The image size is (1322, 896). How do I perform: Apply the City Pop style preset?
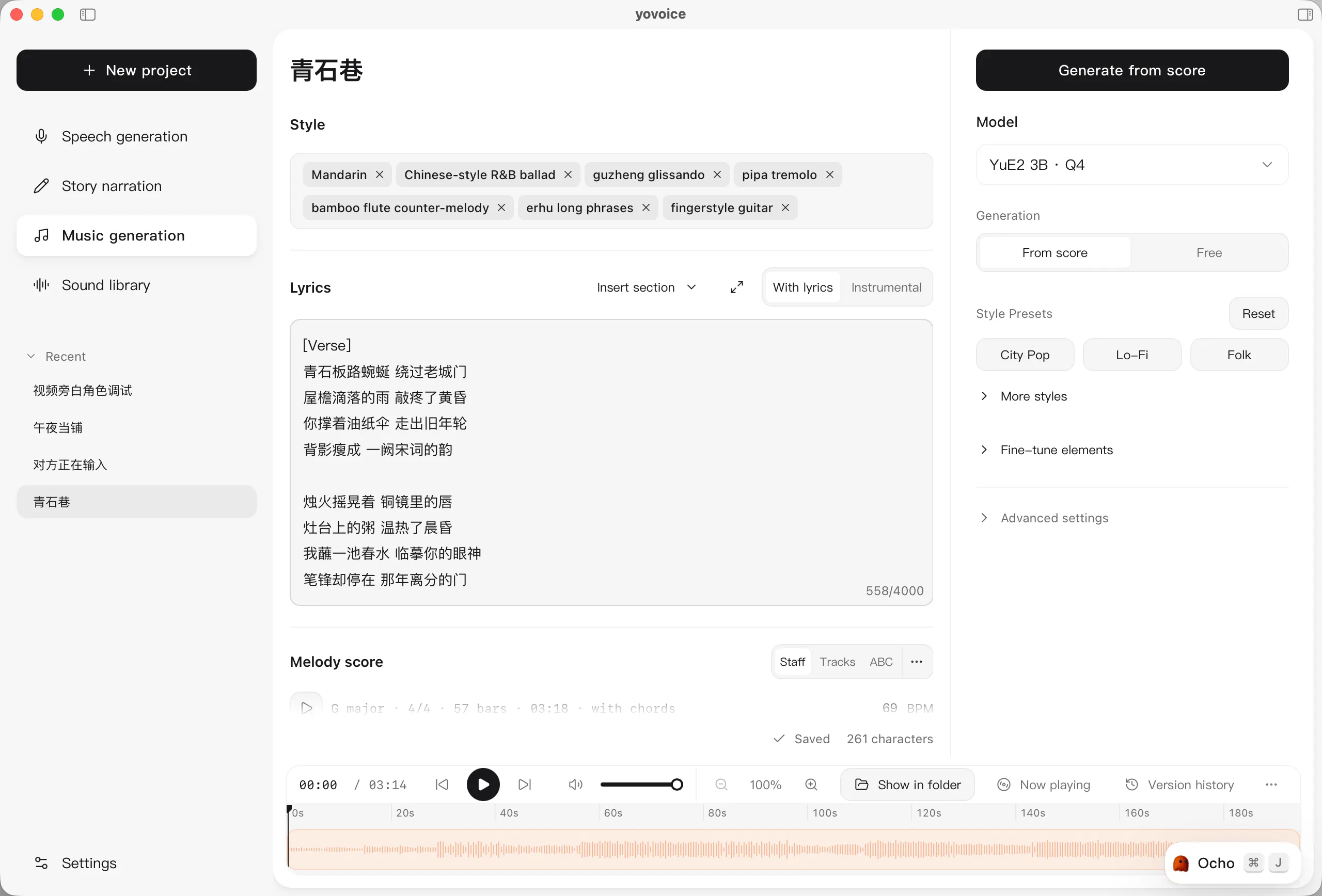(1025, 355)
